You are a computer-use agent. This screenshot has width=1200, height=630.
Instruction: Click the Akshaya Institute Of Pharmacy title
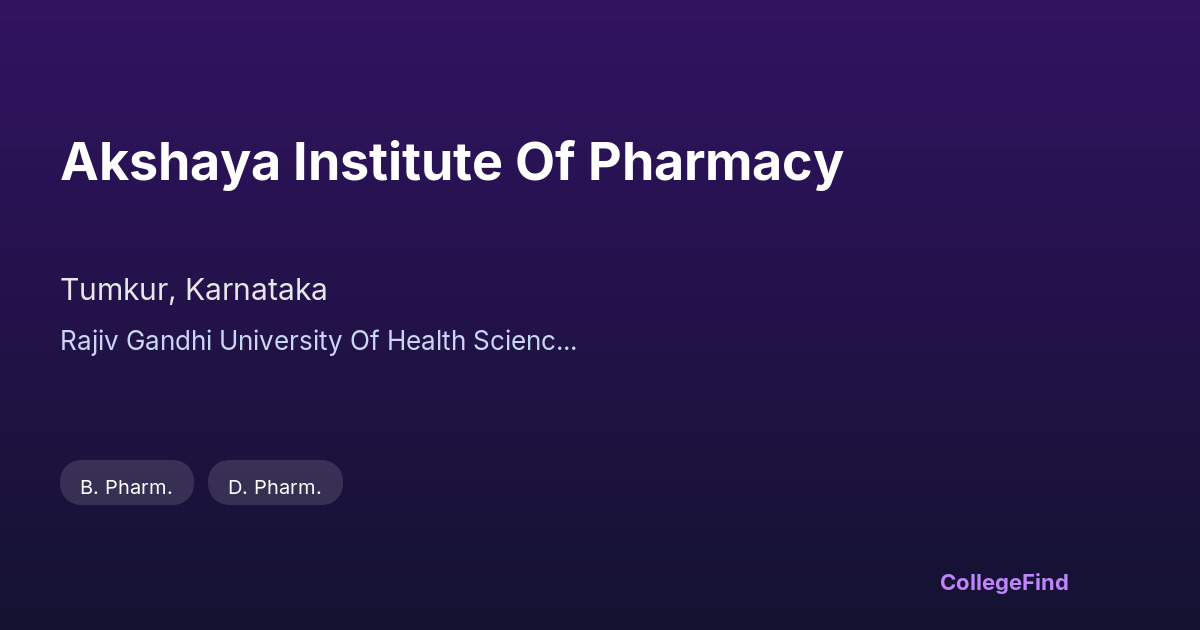click(452, 162)
